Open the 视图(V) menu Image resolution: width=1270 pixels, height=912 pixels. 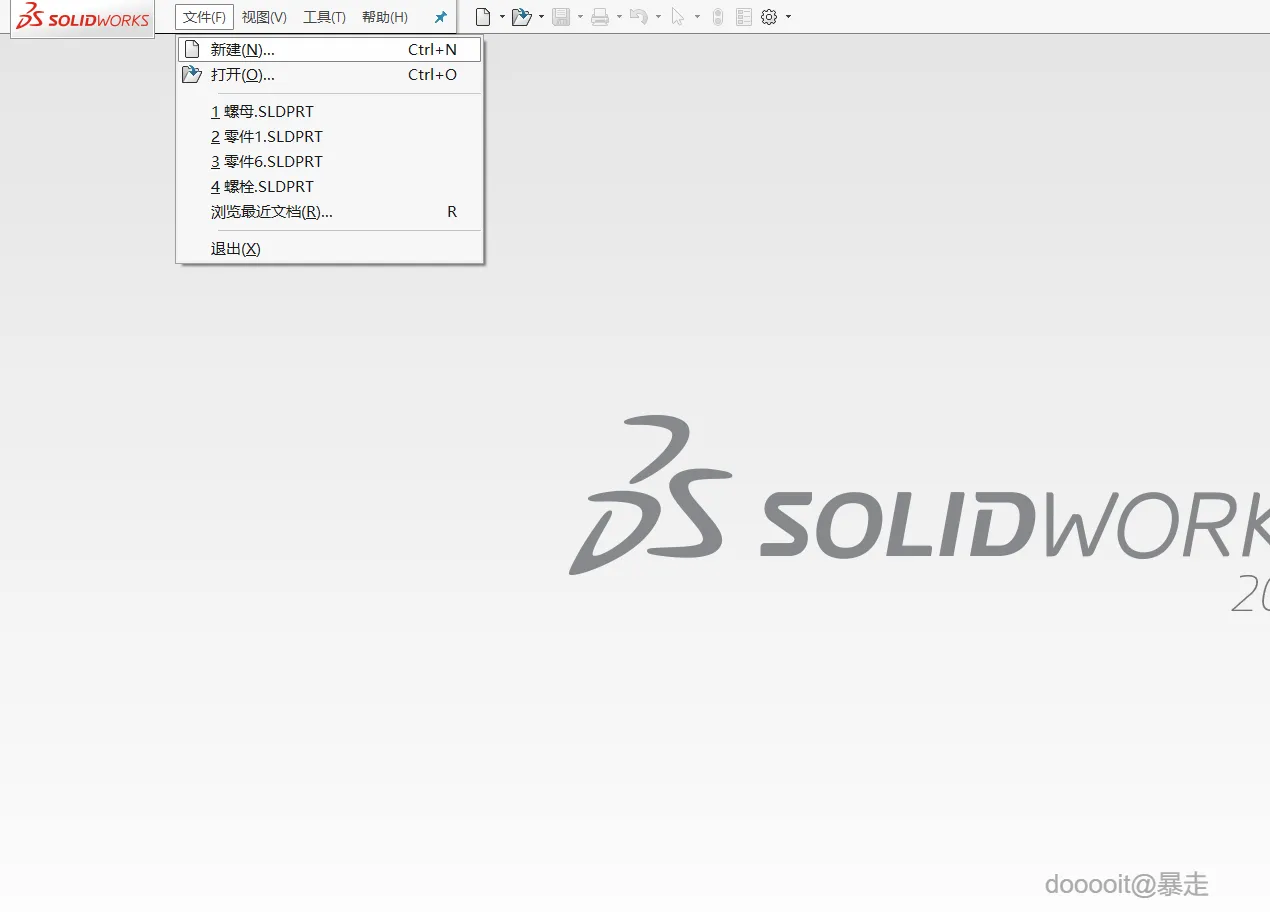click(264, 17)
